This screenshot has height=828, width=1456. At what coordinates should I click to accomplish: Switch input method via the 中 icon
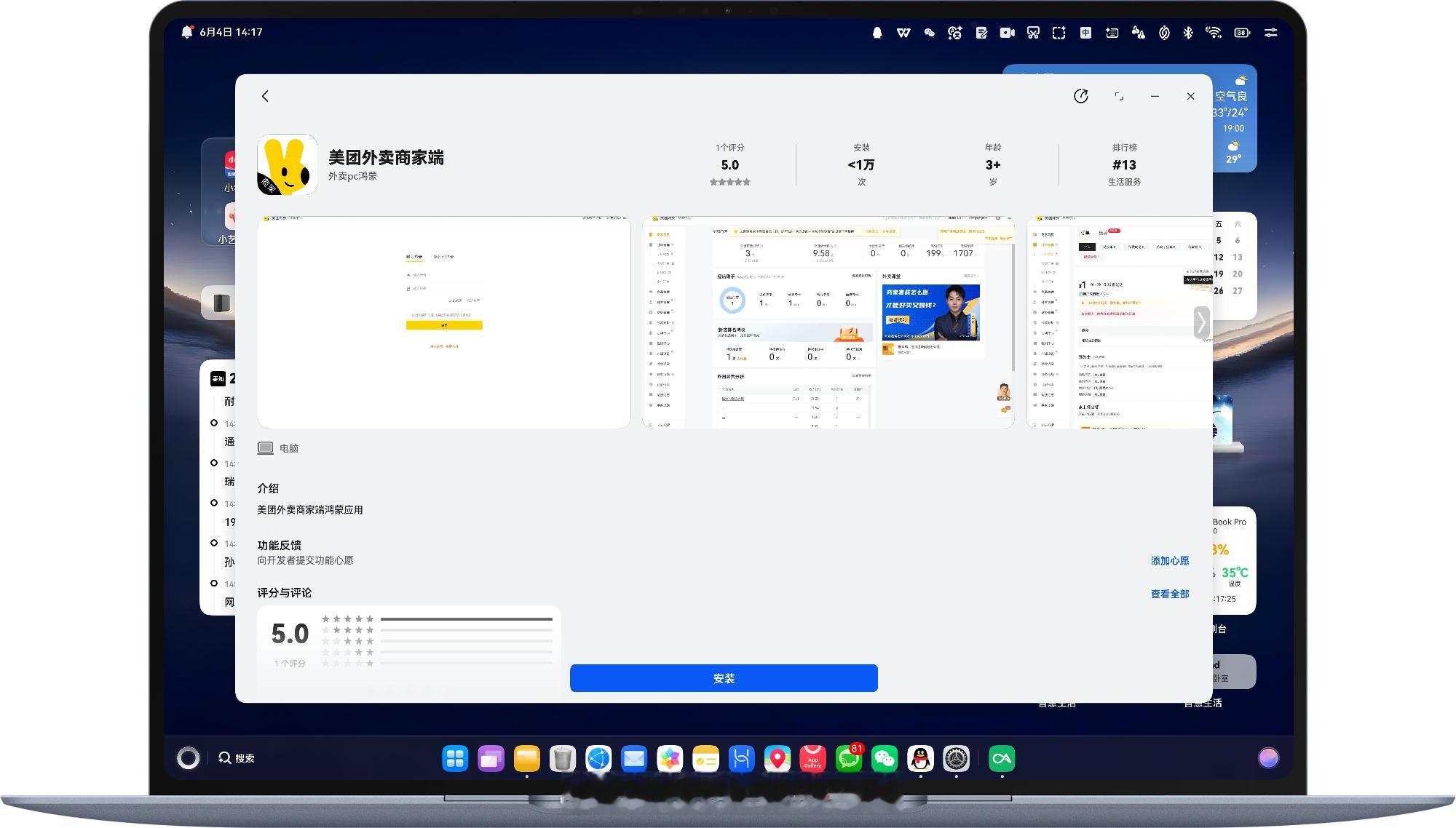(x=1085, y=33)
